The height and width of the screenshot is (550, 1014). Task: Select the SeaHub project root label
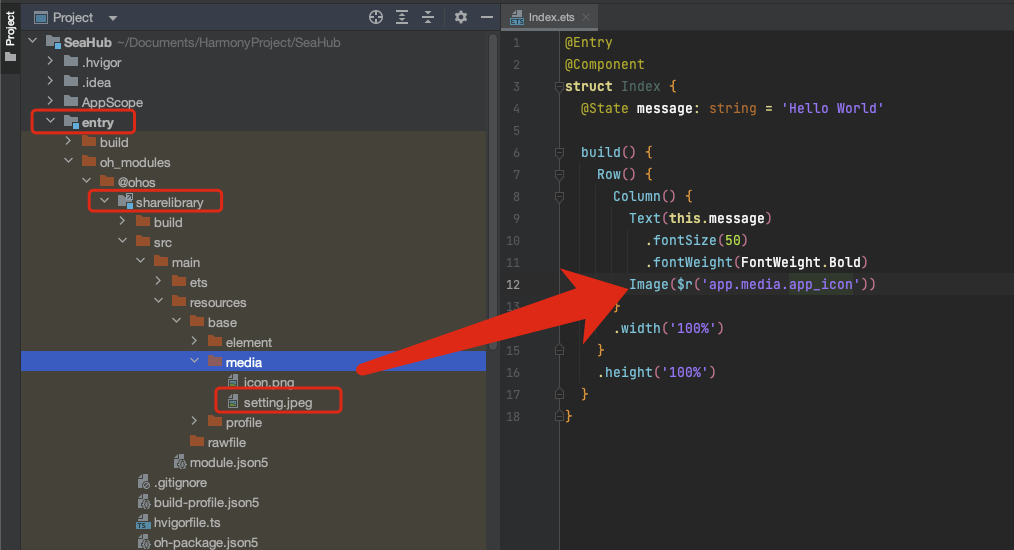coord(87,43)
